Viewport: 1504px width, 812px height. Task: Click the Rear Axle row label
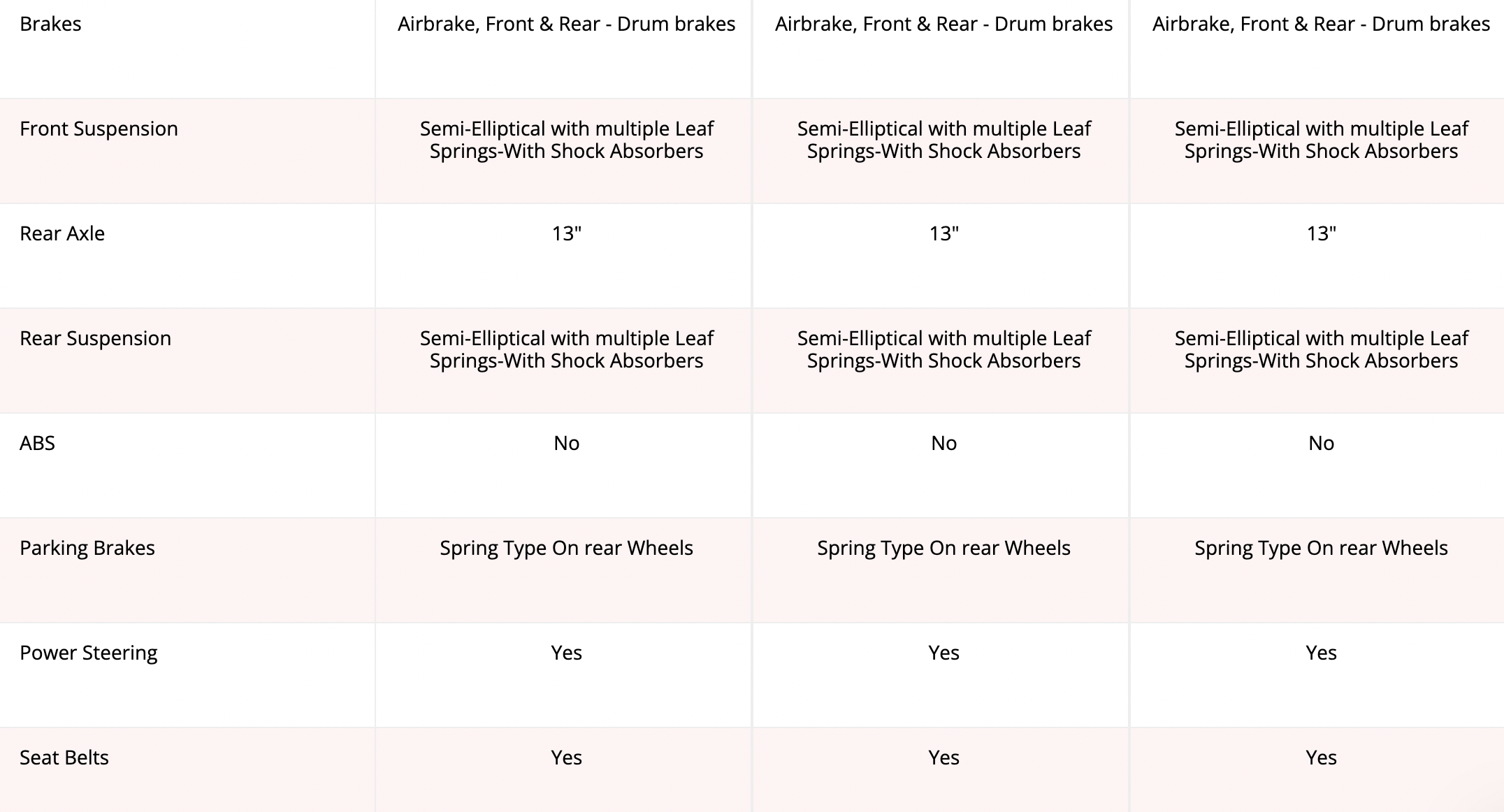[62, 233]
